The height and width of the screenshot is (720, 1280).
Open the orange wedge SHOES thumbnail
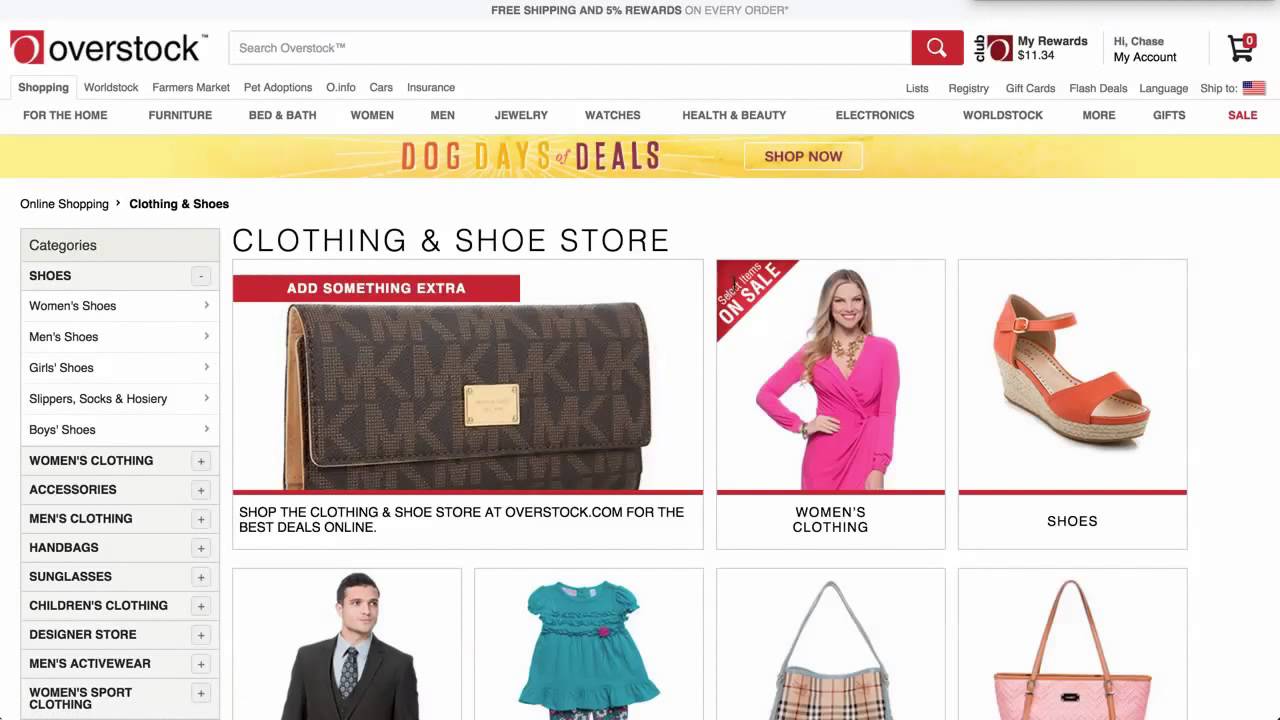pos(1072,404)
